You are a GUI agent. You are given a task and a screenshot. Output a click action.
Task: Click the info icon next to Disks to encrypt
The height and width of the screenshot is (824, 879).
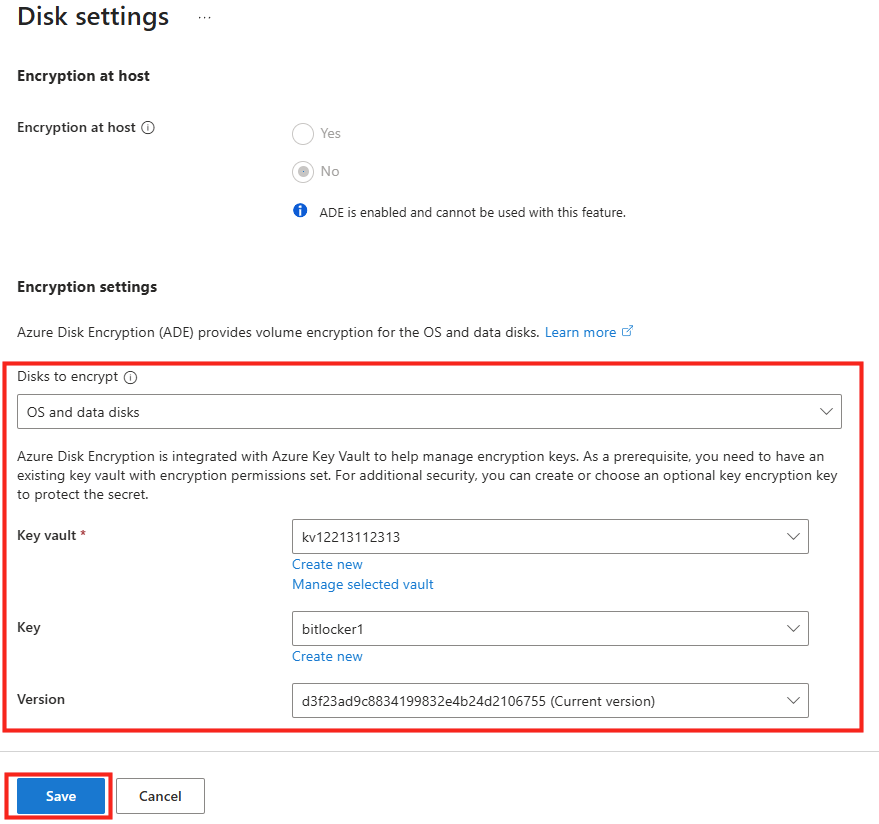pyautogui.click(x=130, y=377)
